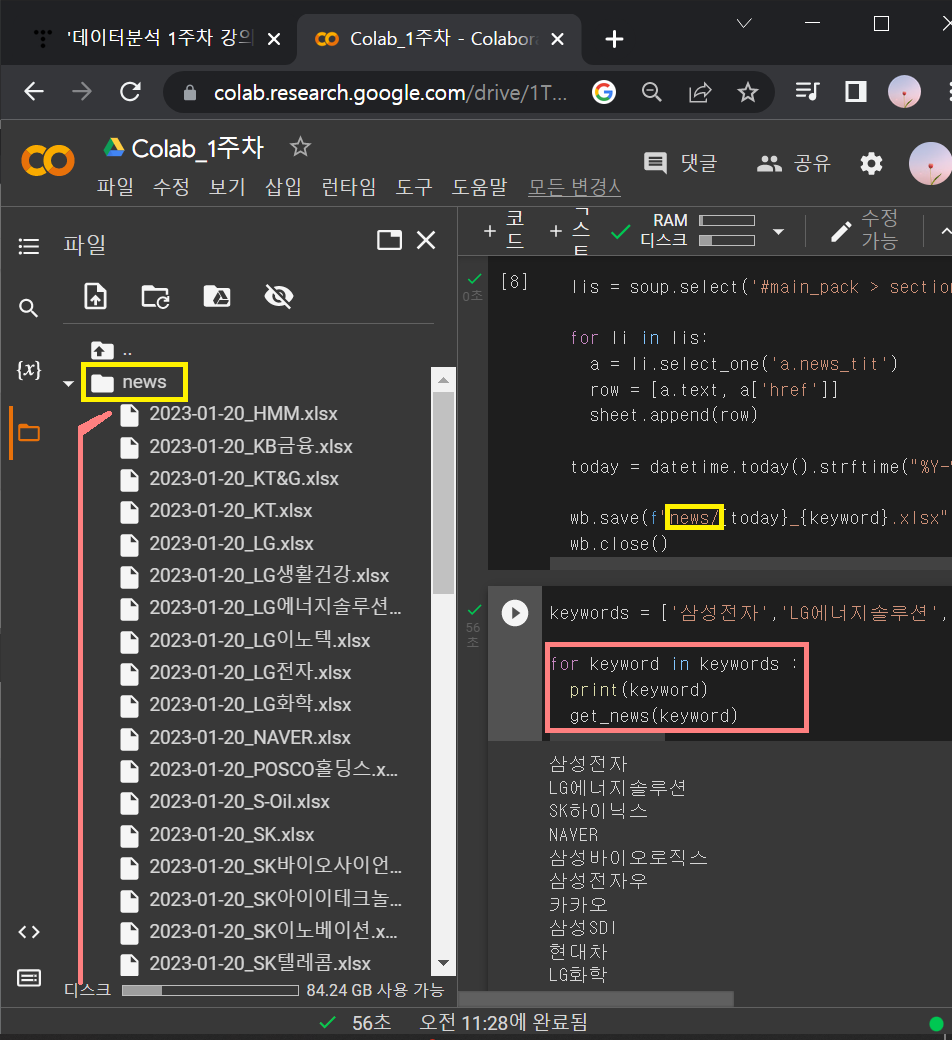Run the keywords cell play button
Screen dimensions: 952x1040
coord(515,613)
